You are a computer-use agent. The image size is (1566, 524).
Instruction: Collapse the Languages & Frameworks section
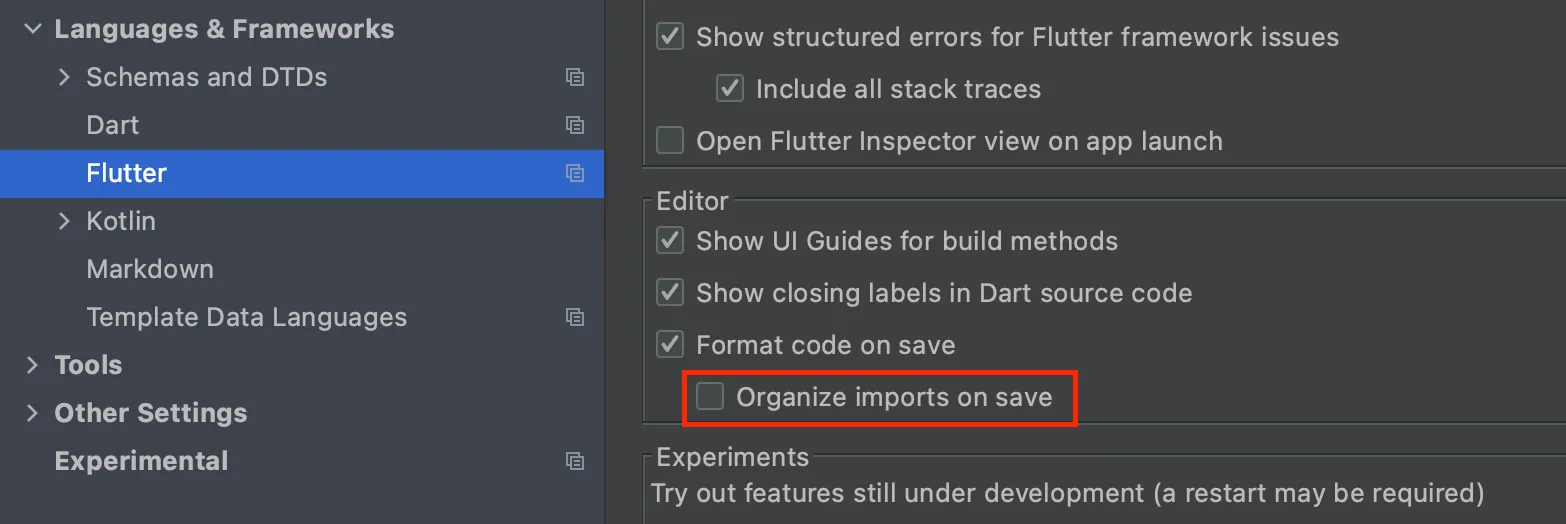click(x=33, y=29)
